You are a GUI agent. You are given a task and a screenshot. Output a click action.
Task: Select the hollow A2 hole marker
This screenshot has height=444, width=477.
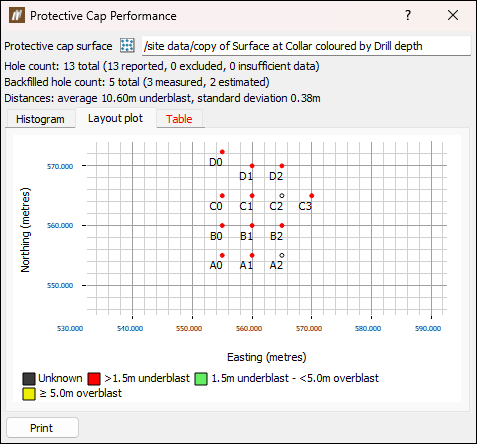[x=282, y=255]
